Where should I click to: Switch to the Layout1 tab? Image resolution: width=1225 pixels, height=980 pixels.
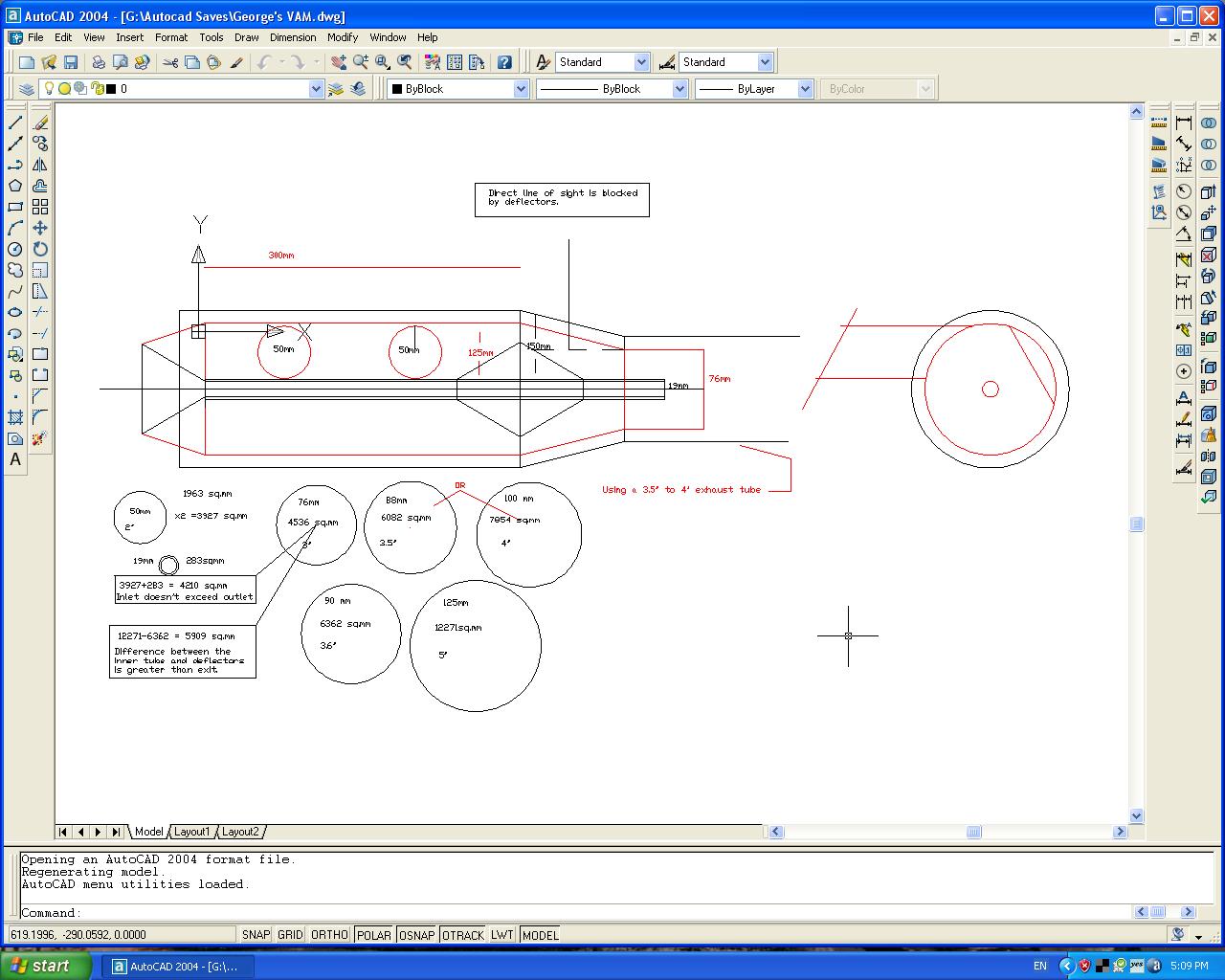coord(191,832)
